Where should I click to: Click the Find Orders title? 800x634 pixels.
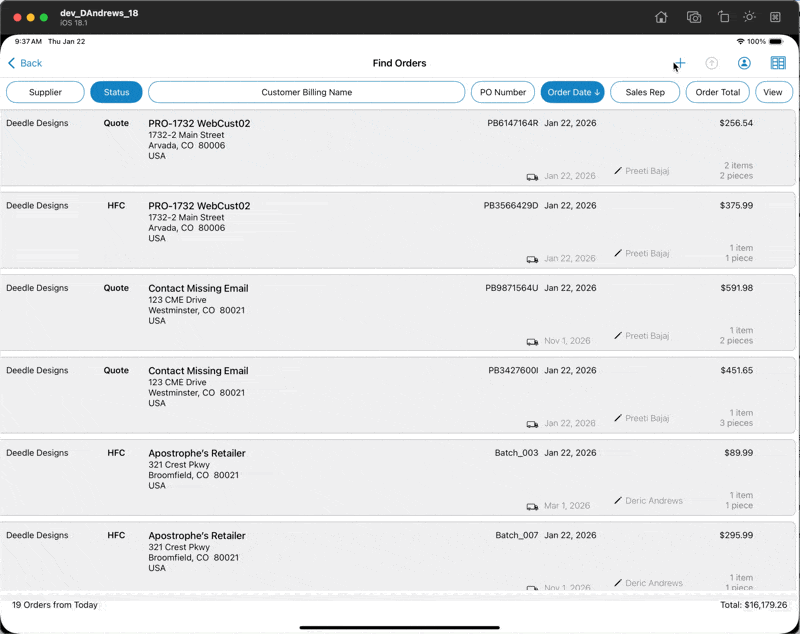coord(399,63)
